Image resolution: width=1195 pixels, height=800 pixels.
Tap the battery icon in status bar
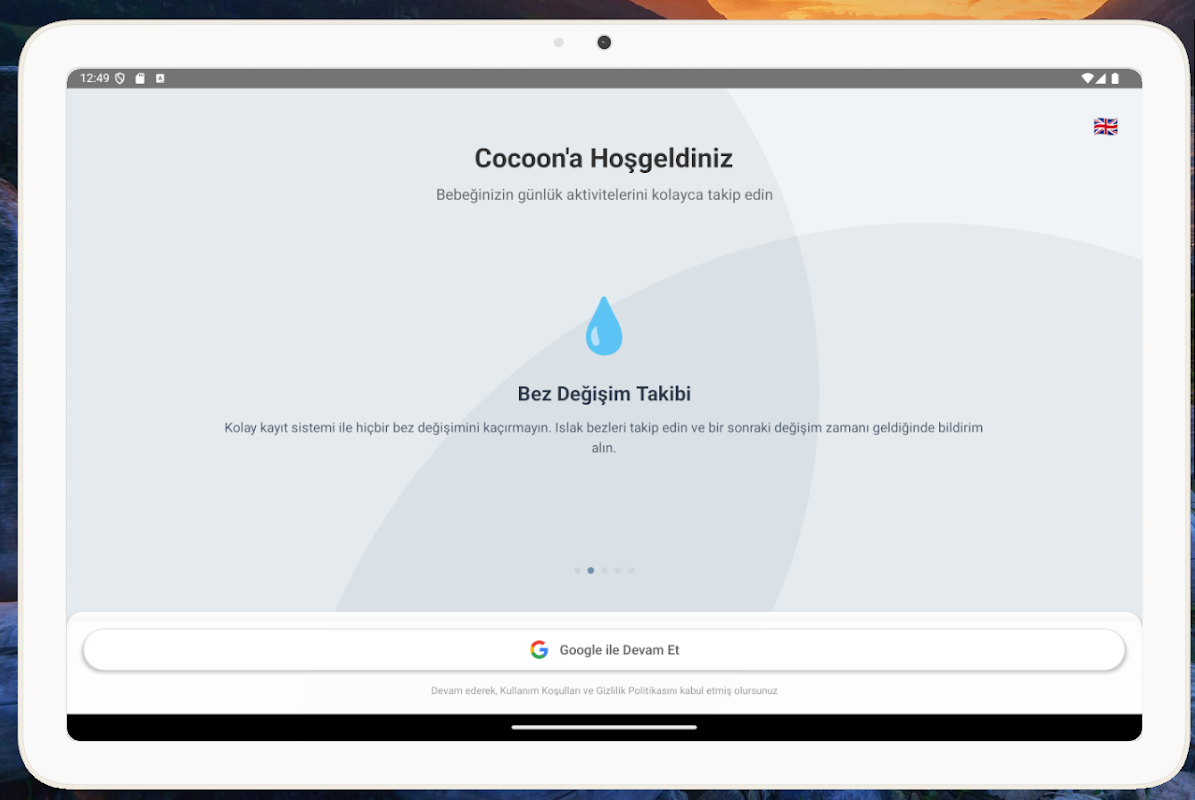click(1115, 78)
